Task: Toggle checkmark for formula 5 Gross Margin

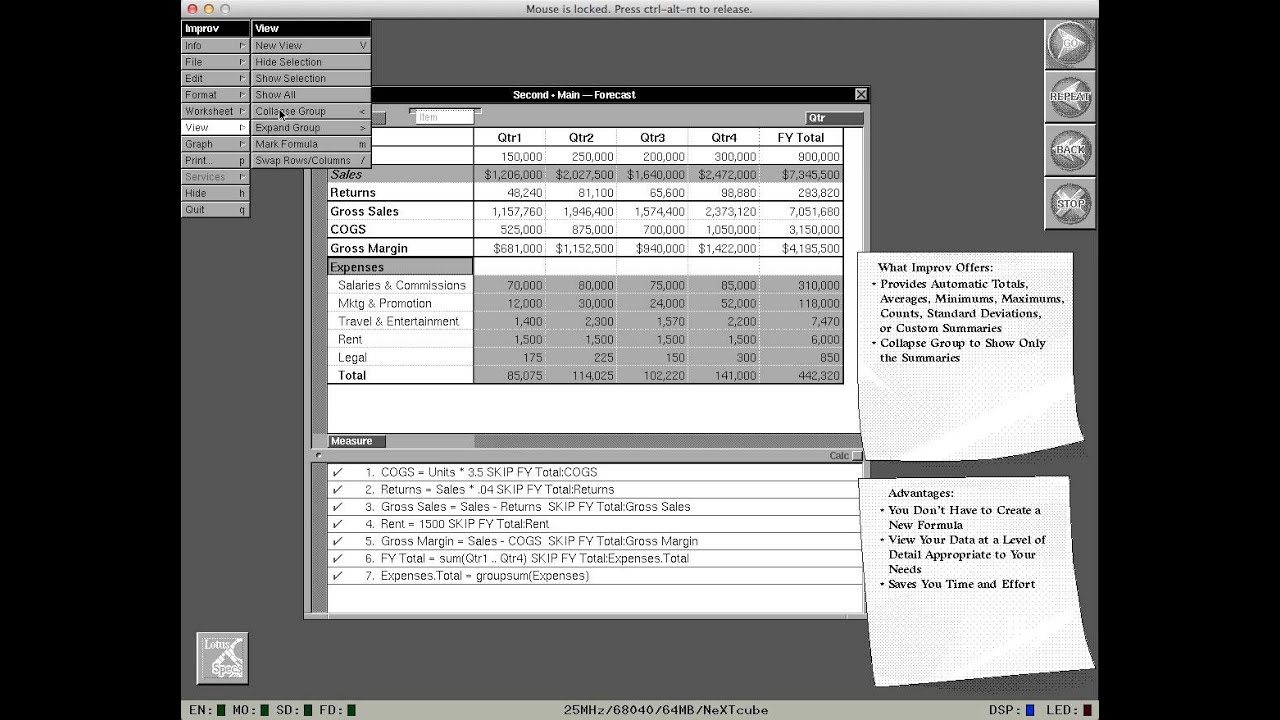Action: pos(337,541)
